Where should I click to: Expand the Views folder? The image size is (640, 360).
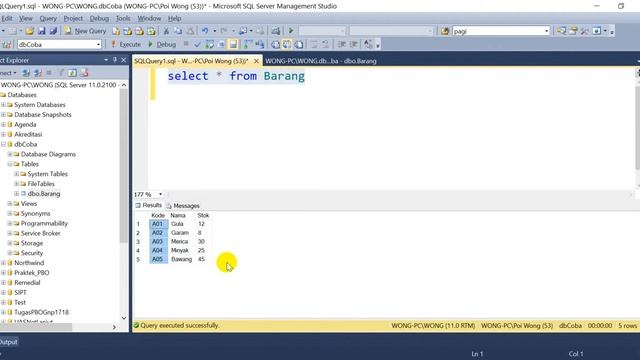[10, 204]
